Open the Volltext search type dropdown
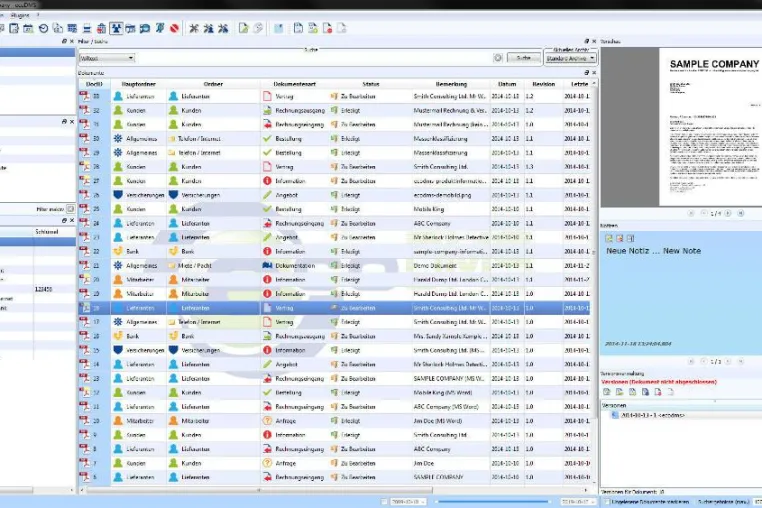 click(107, 58)
